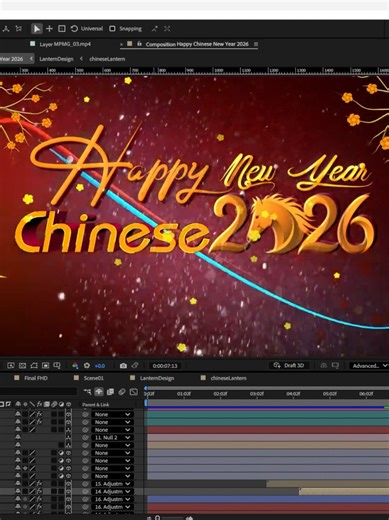Click the renderer icon left of Advanced

coord(335,366)
